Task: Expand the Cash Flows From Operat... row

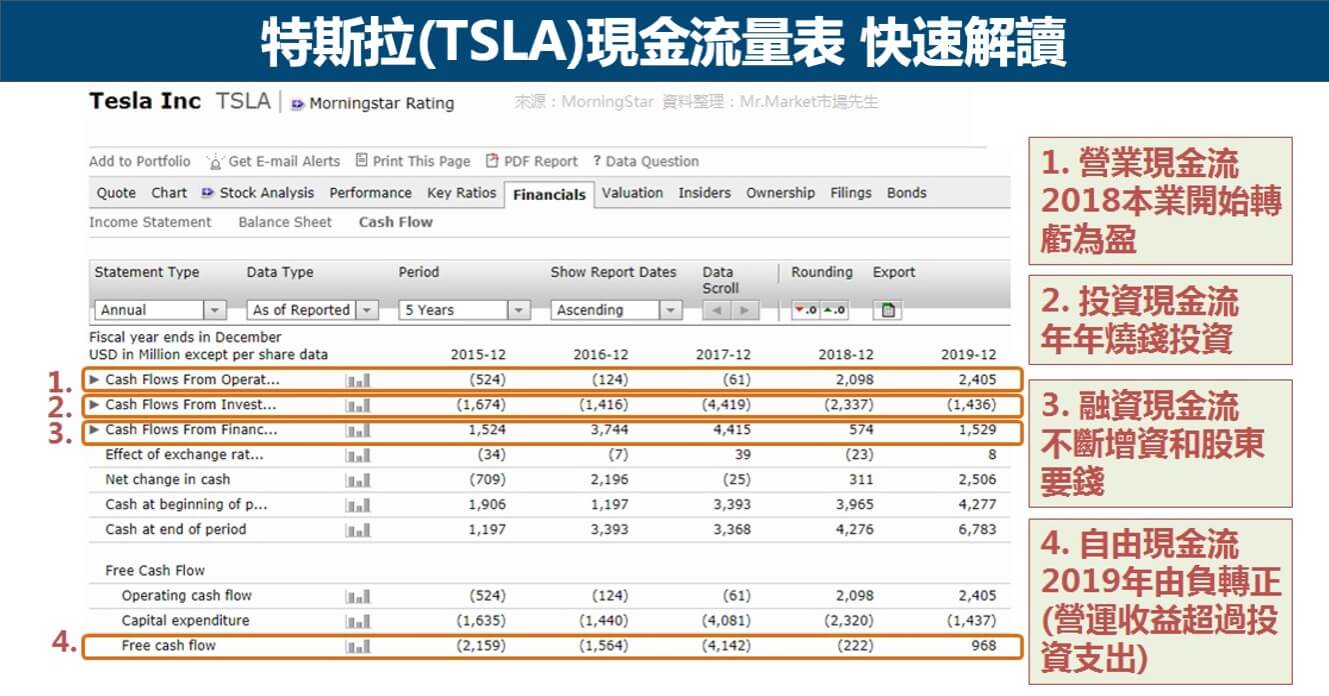Action: (95, 380)
